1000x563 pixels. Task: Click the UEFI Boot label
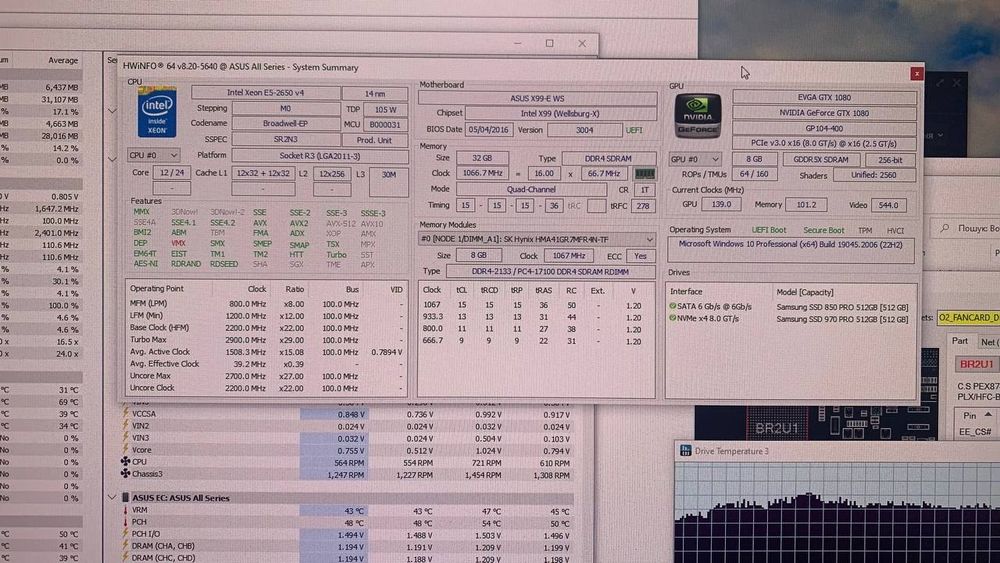[x=768, y=230]
